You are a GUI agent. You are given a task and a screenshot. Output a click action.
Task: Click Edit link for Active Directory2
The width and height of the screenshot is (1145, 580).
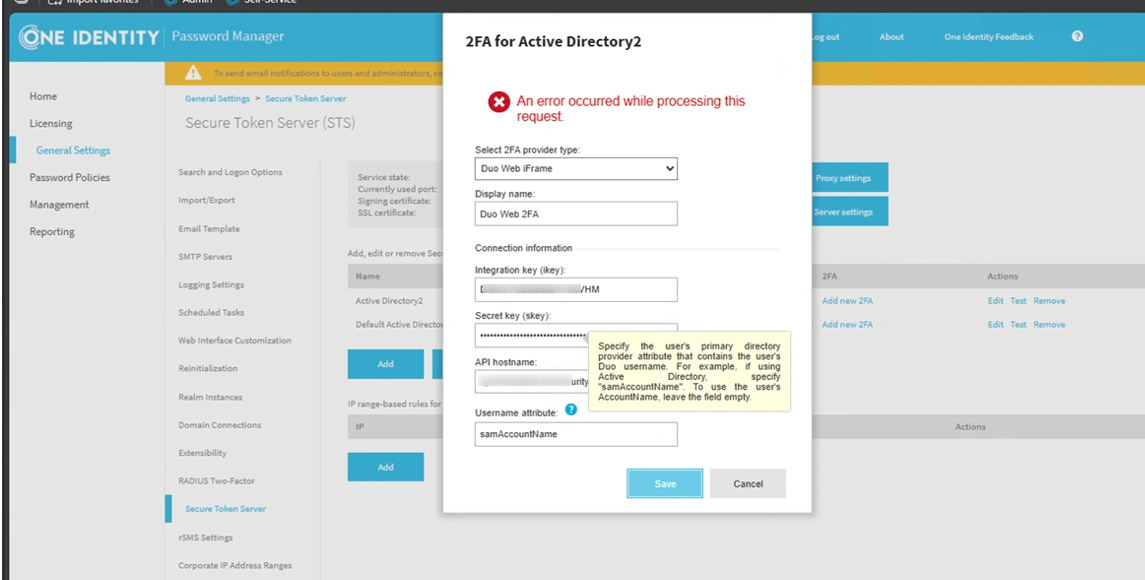[x=995, y=301]
